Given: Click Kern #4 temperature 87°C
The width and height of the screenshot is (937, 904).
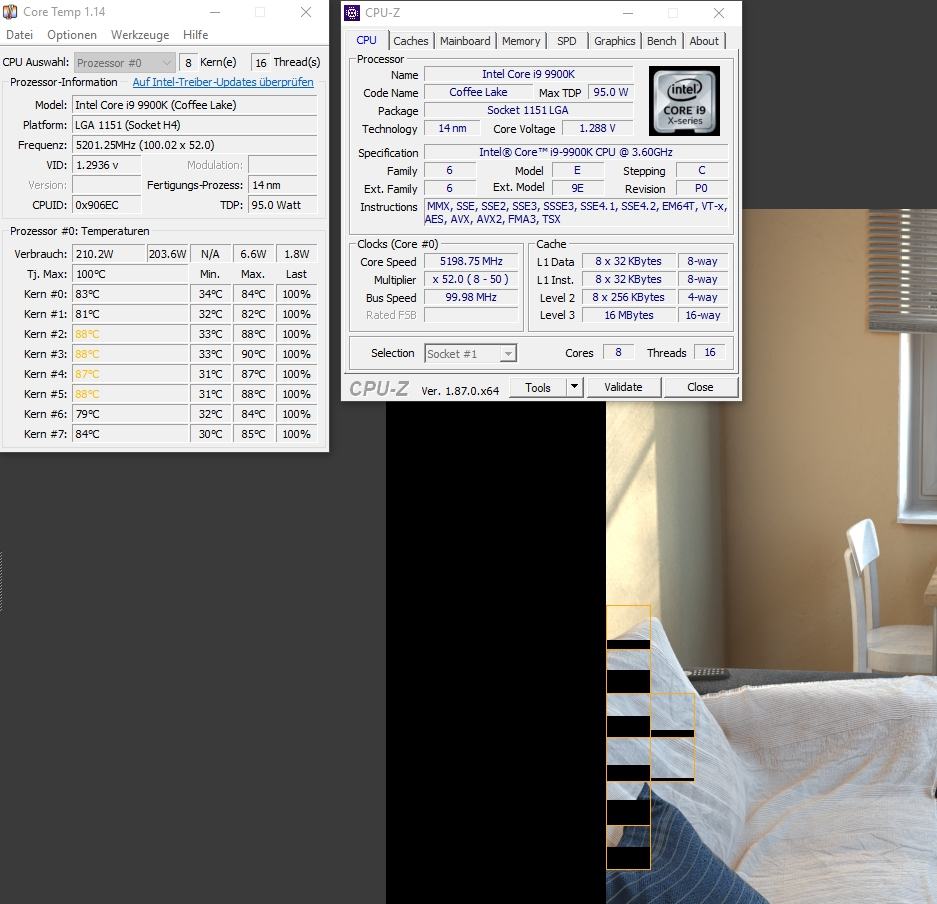Looking at the screenshot, I should click(x=130, y=374).
